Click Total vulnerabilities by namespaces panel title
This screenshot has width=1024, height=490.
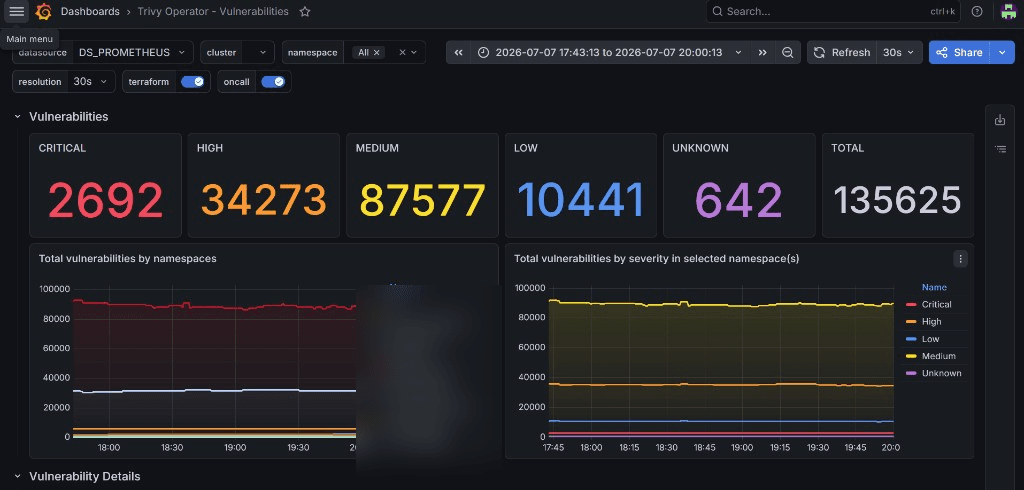pos(127,259)
